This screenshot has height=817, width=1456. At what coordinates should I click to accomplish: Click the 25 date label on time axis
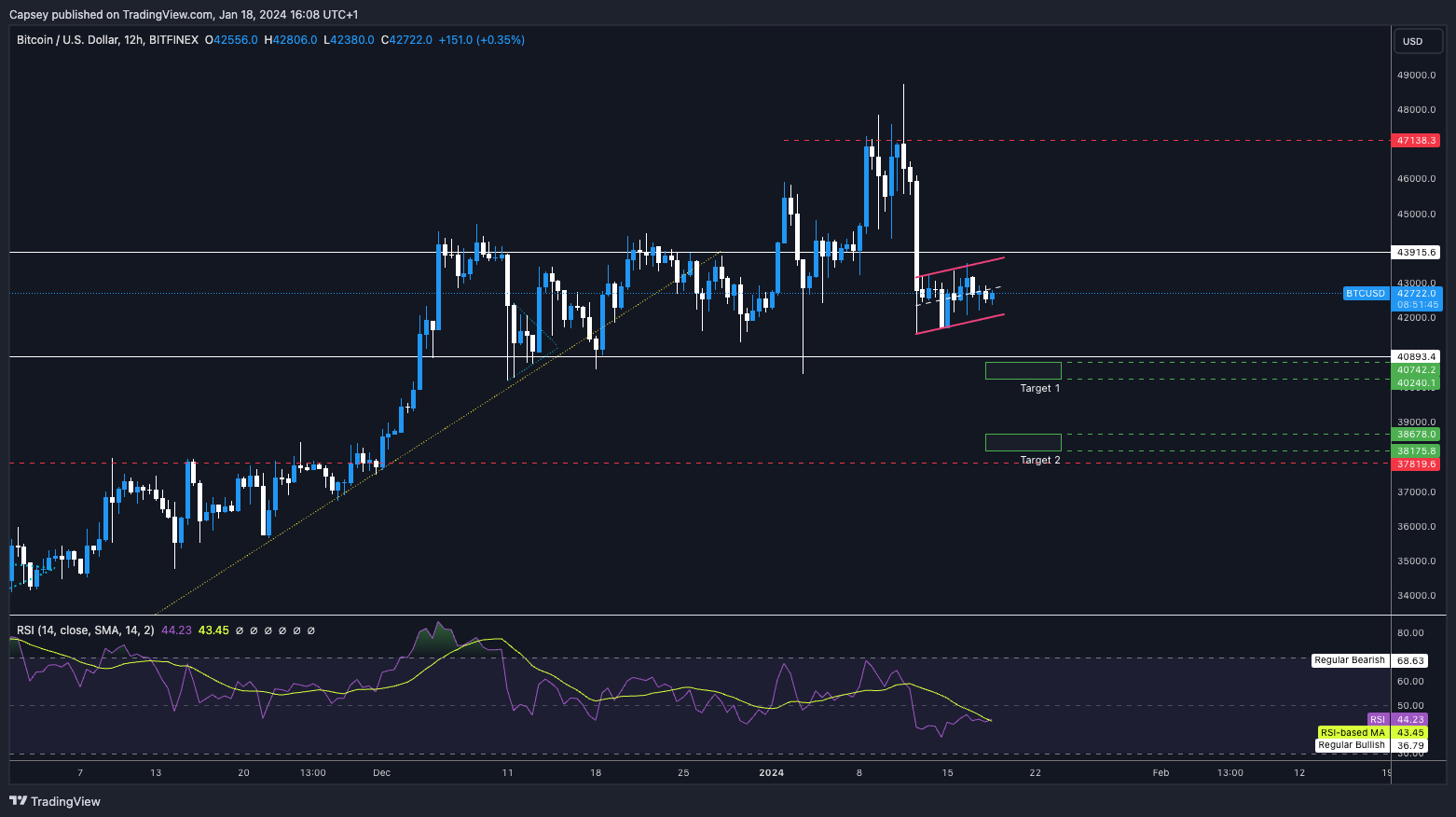[x=683, y=772]
